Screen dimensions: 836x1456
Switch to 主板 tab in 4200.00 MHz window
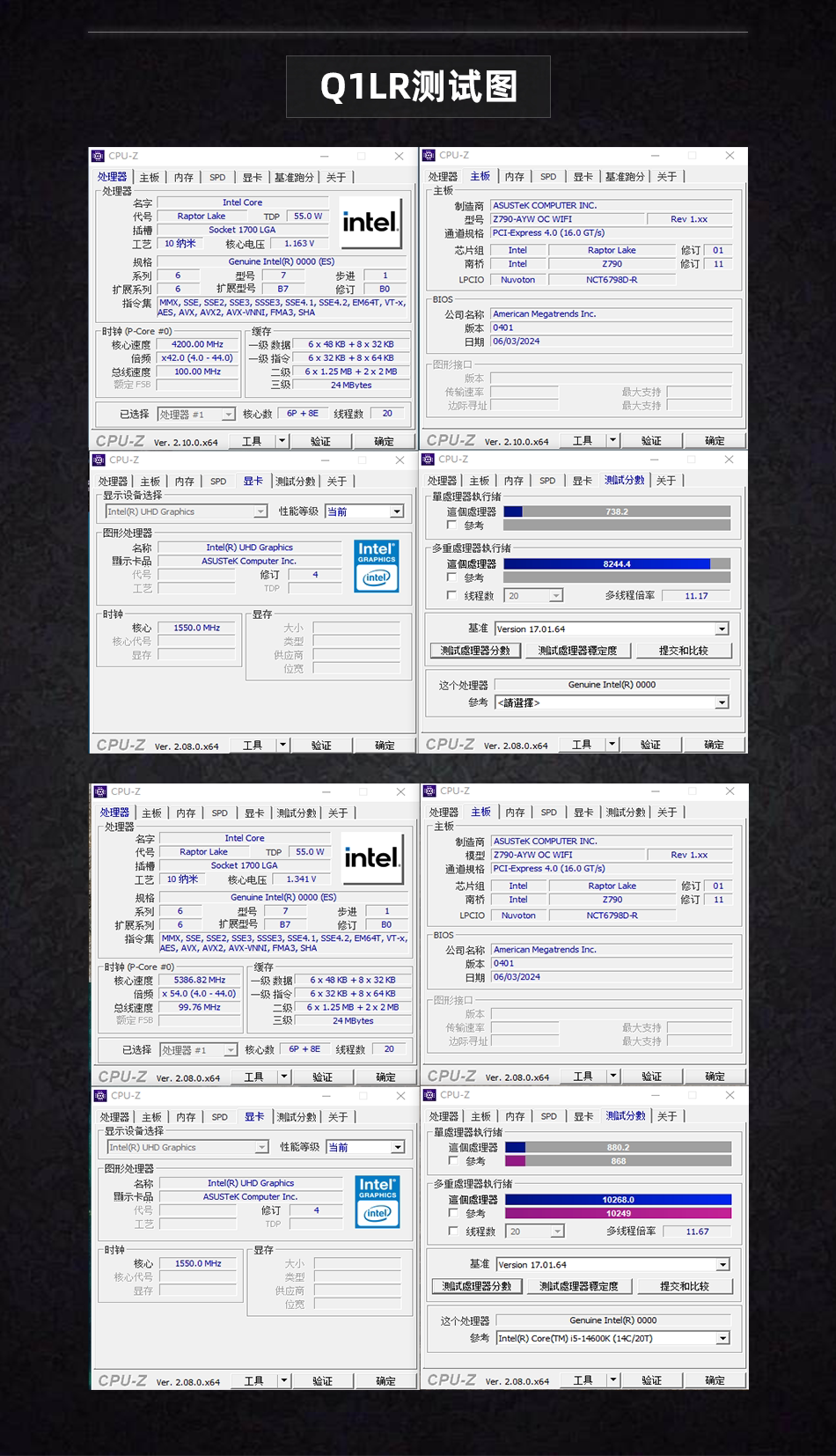(x=150, y=178)
